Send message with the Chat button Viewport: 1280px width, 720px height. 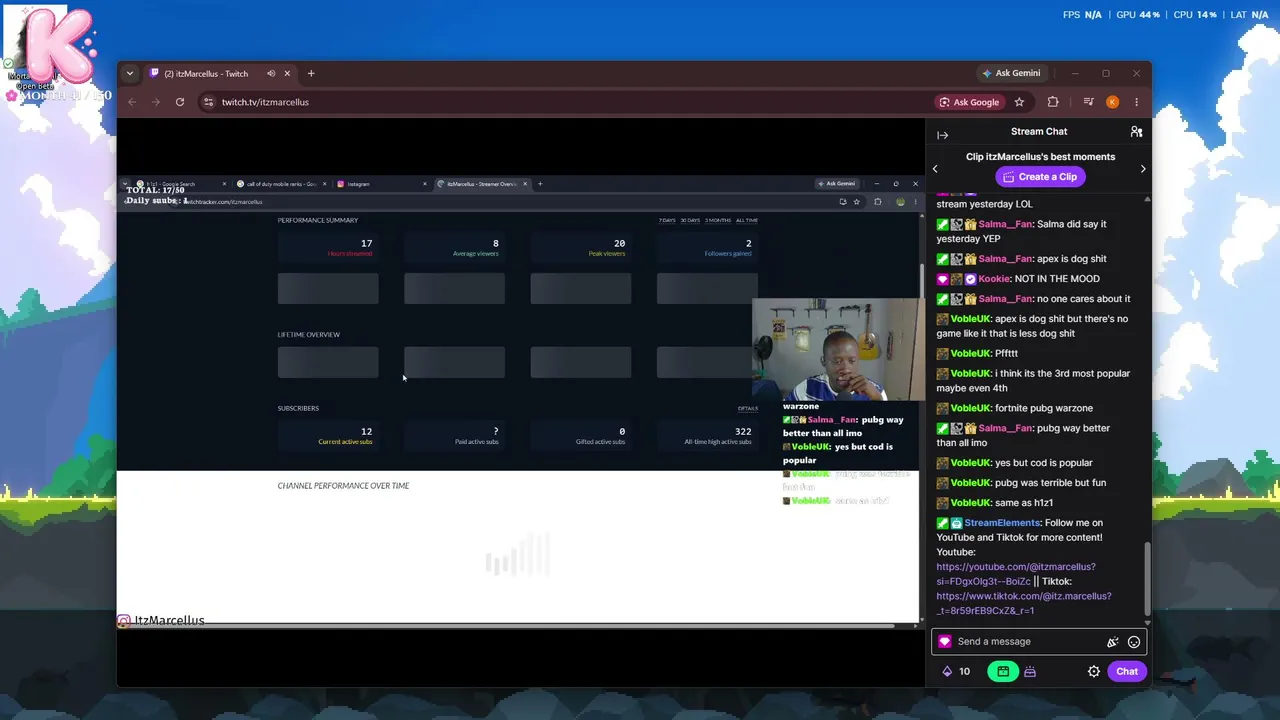pos(1127,672)
